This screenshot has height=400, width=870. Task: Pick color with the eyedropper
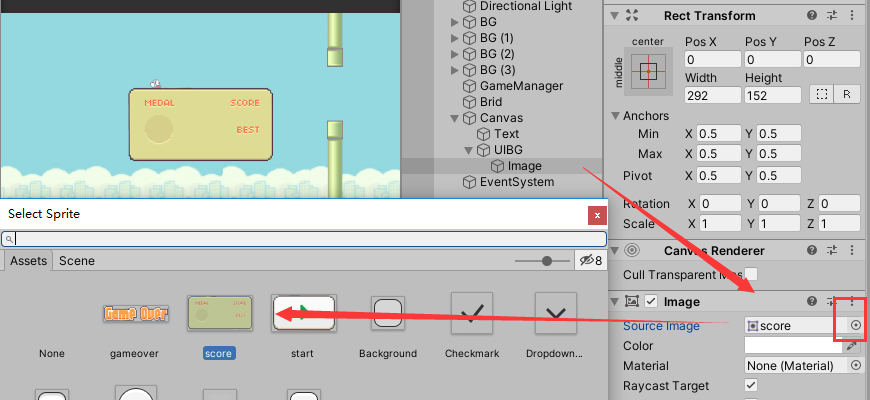pyautogui.click(x=852, y=346)
